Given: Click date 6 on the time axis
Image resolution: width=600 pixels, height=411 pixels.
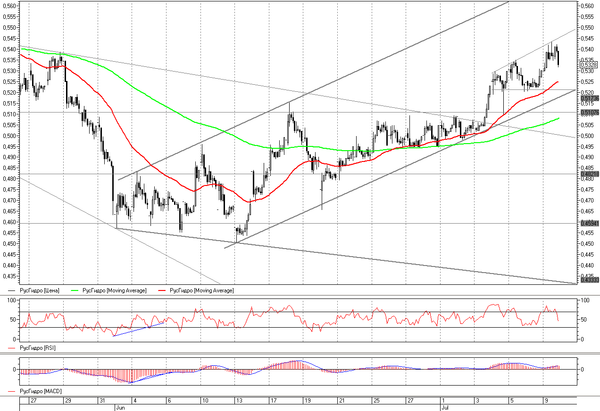Looking at the screenshot, I should [x=169, y=401].
